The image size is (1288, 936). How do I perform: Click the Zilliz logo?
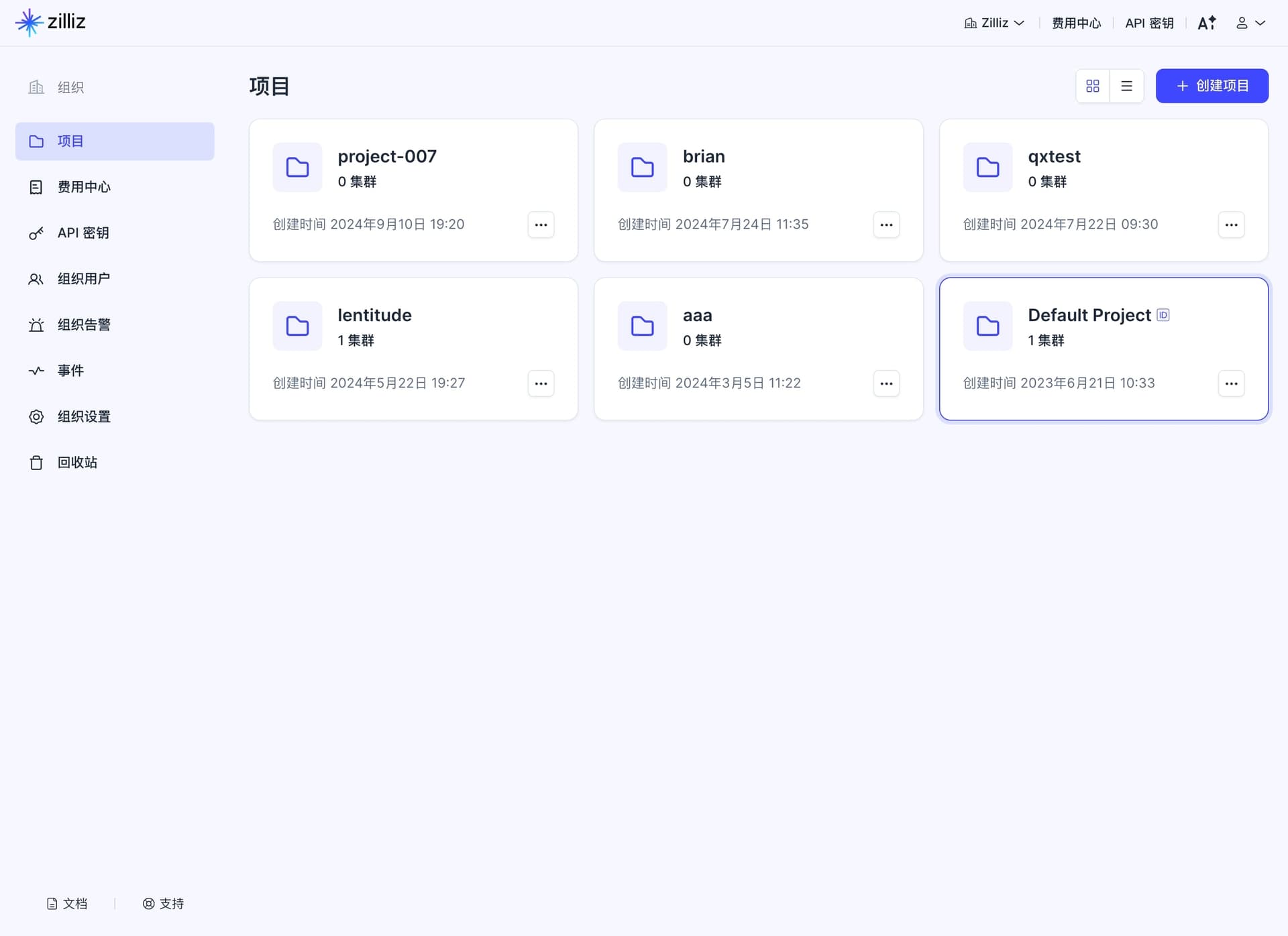[50, 22]
